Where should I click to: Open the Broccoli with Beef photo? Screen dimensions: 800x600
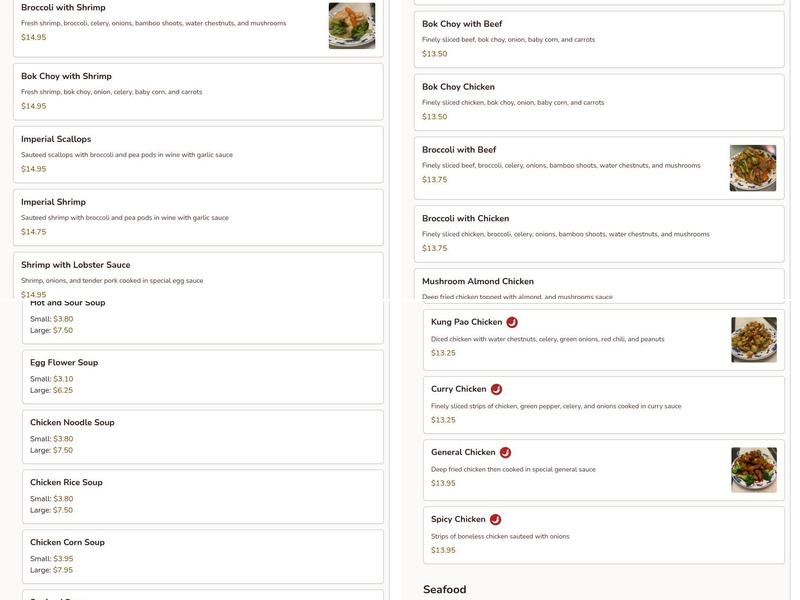(x=752, y=168)
